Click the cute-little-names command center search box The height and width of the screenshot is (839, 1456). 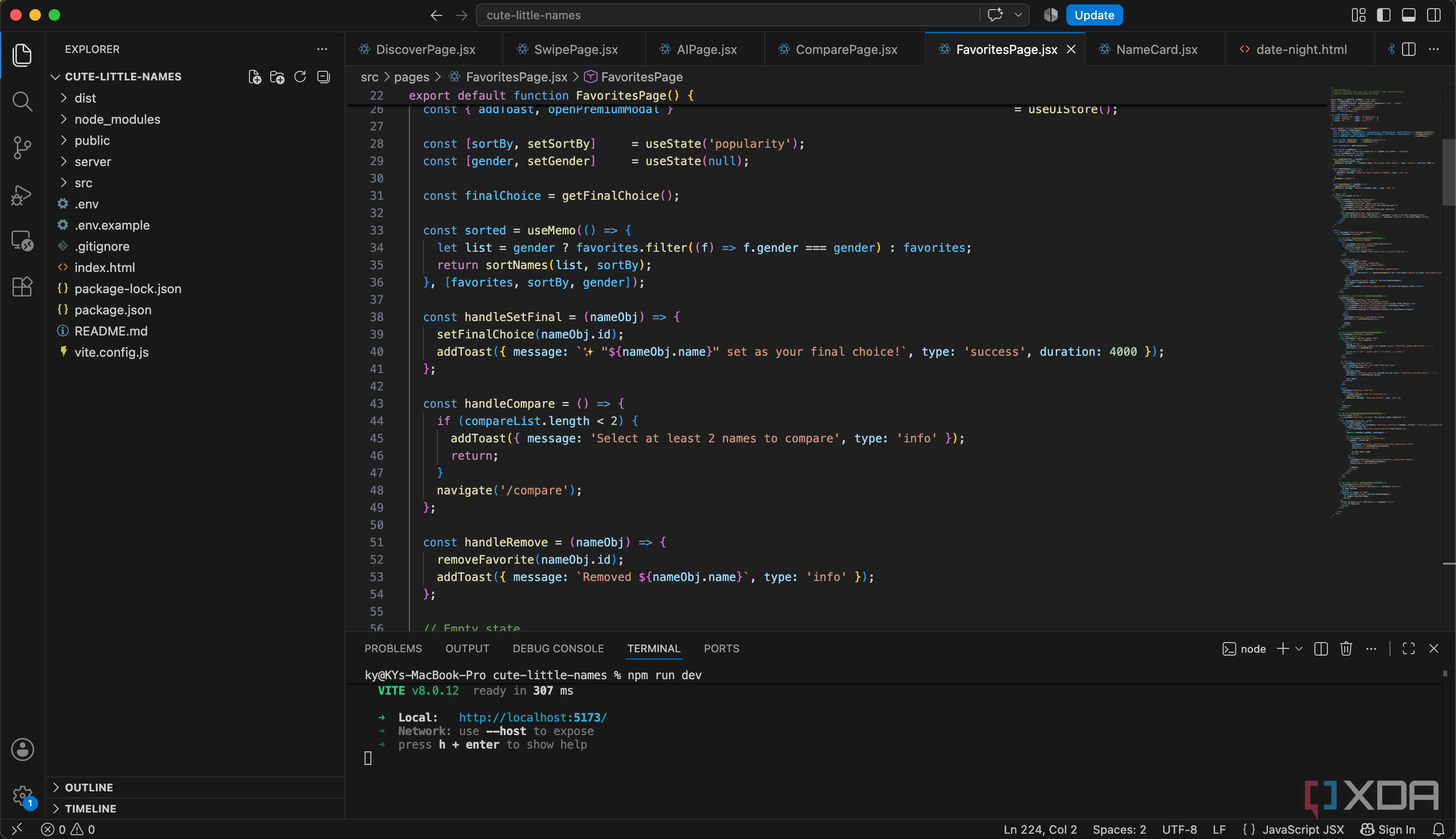pos(728,15)
